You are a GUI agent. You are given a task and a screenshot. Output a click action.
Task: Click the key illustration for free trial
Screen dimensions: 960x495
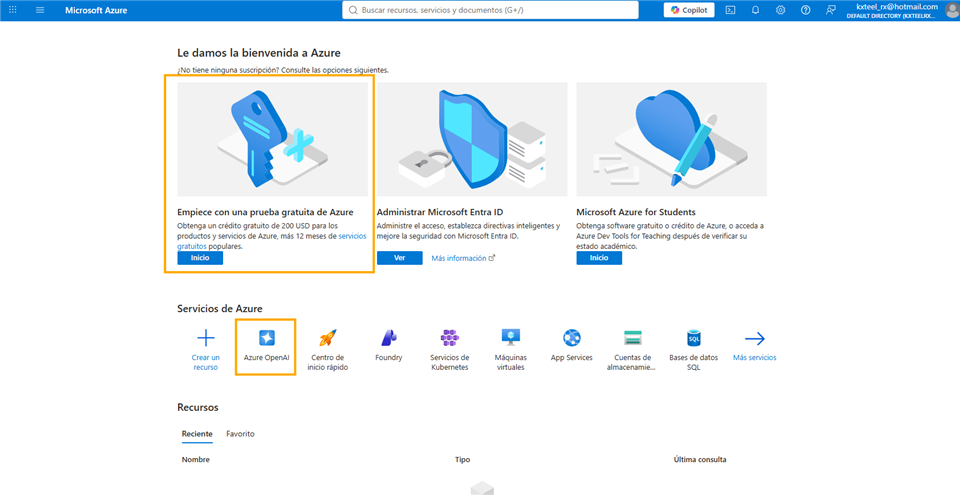[272, 139]
